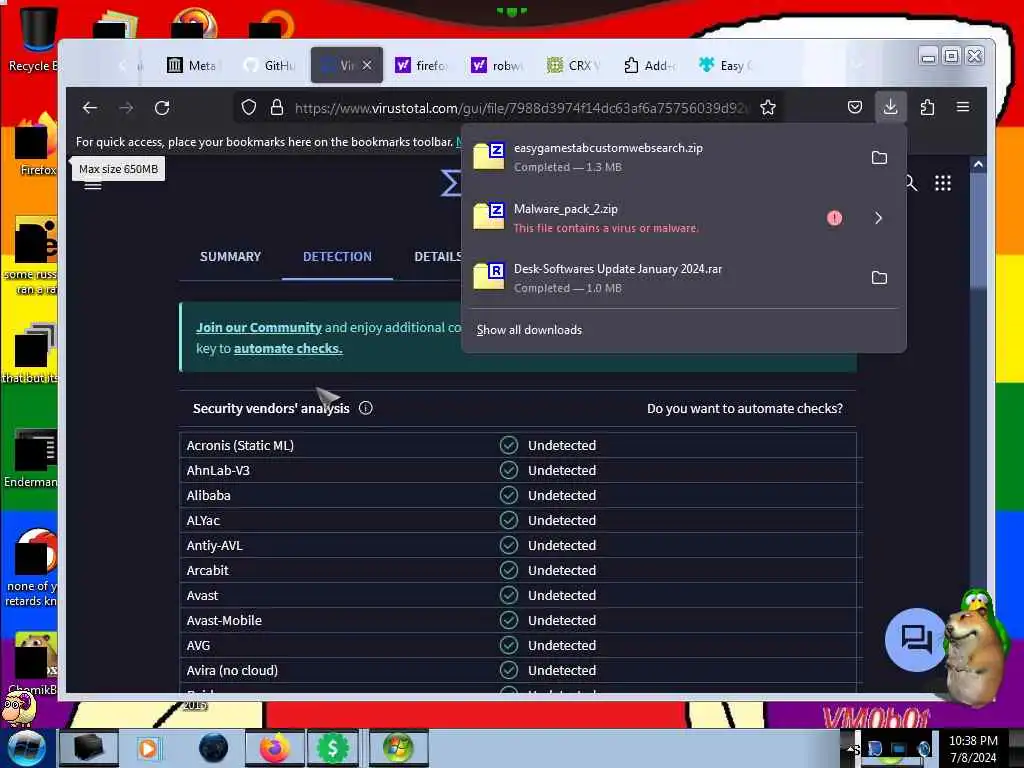This screenshot has height=768, width=1024.
Task: Open the dark globe taskbar icon
Action: [x=214, y=748]
